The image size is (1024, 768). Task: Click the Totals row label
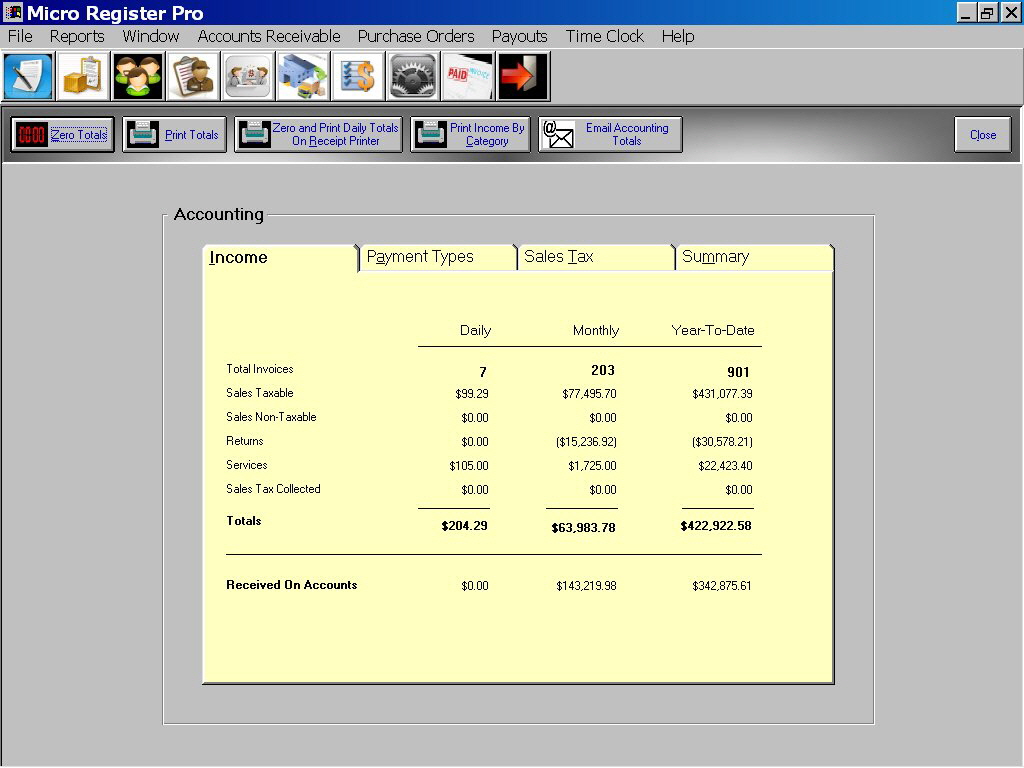[x=244, y=521]
